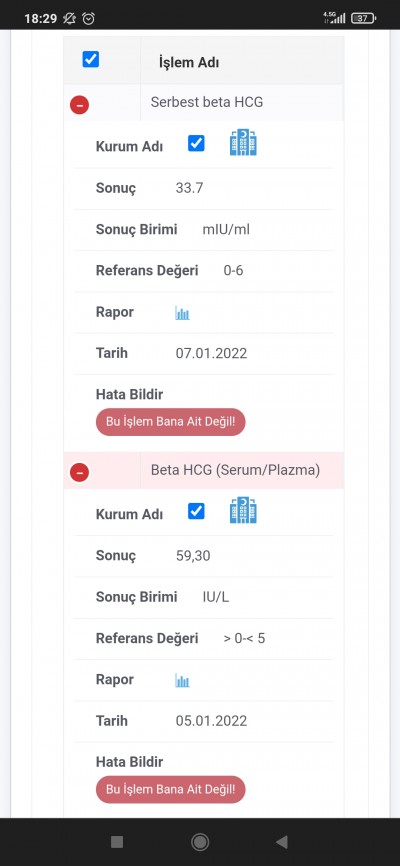The image size is (400, 866).
Task: Select the Beta HCG (Serum/Plazma) row title
Action: point(235,470)
